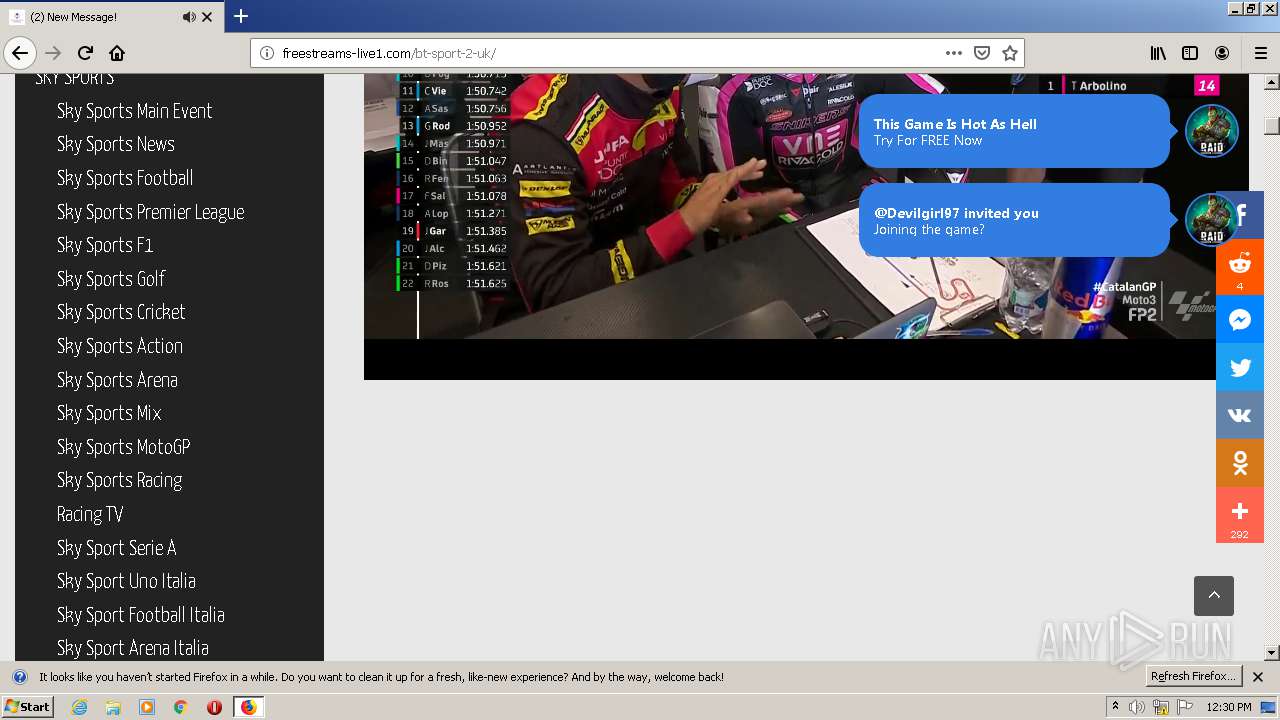Open Action Center flag icon in tray
The height and width of the screenshot is (720, 1280).
click(1185, 707)
